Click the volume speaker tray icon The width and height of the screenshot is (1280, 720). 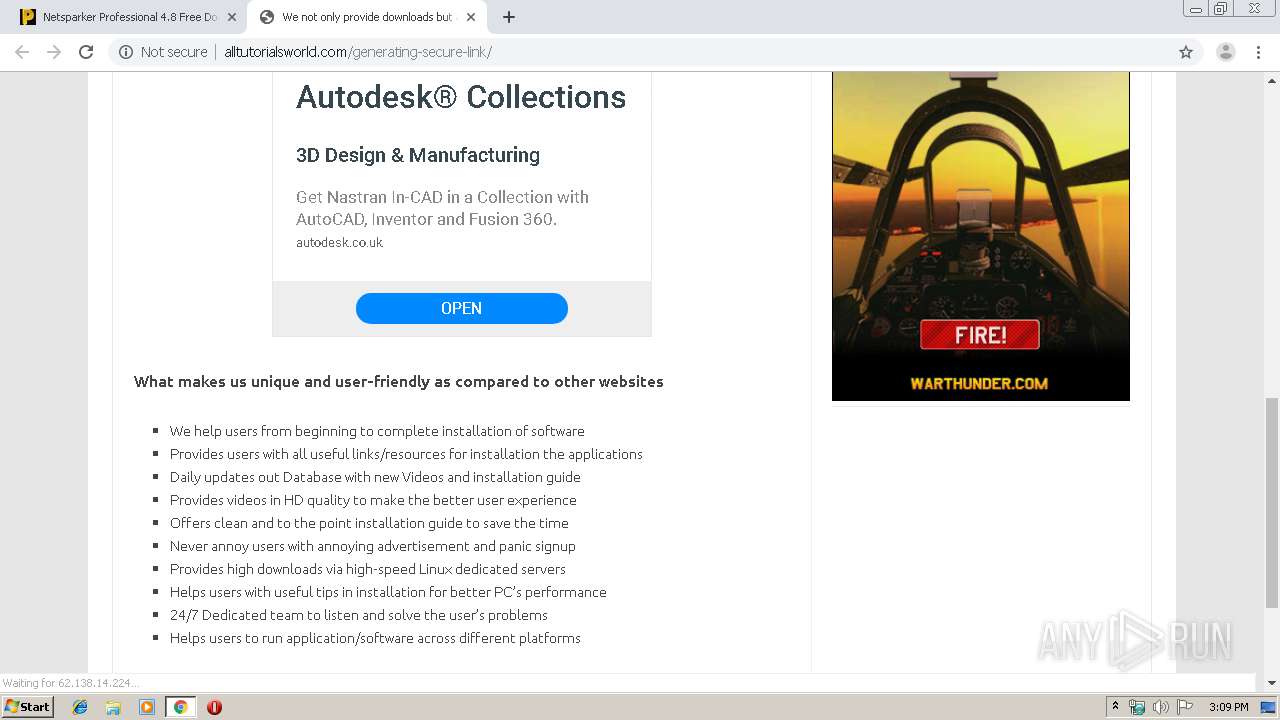click(x=1160, y=707)
